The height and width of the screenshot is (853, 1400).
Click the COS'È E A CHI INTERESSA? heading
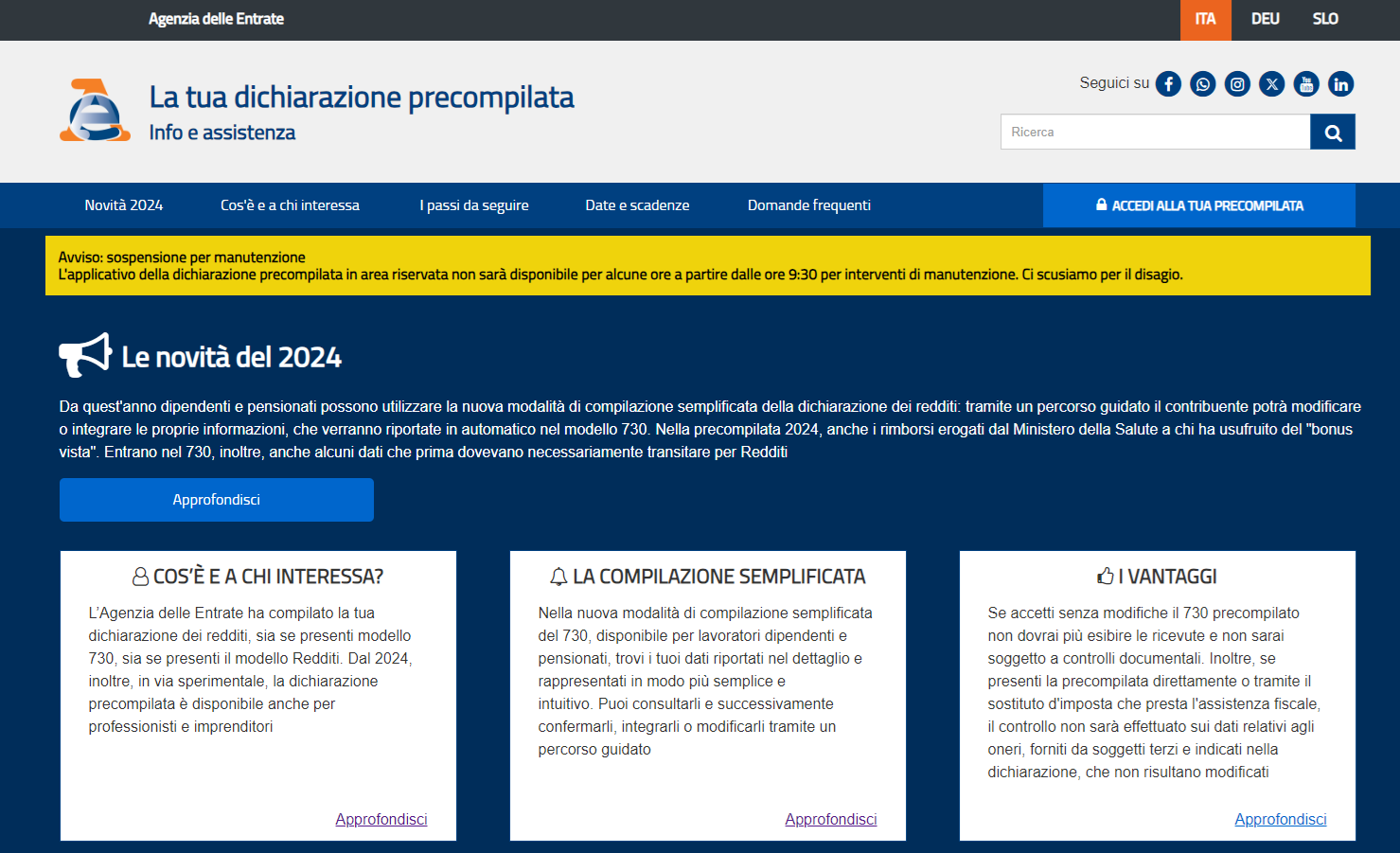tap(268, 577)
